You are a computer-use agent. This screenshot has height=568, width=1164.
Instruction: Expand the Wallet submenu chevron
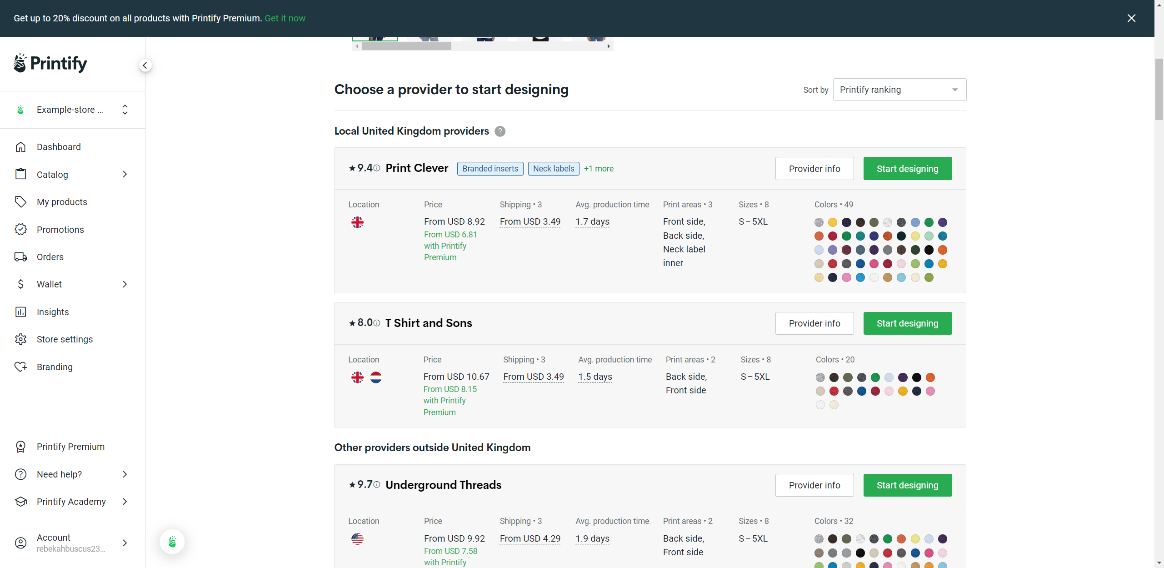coord(125,284)
